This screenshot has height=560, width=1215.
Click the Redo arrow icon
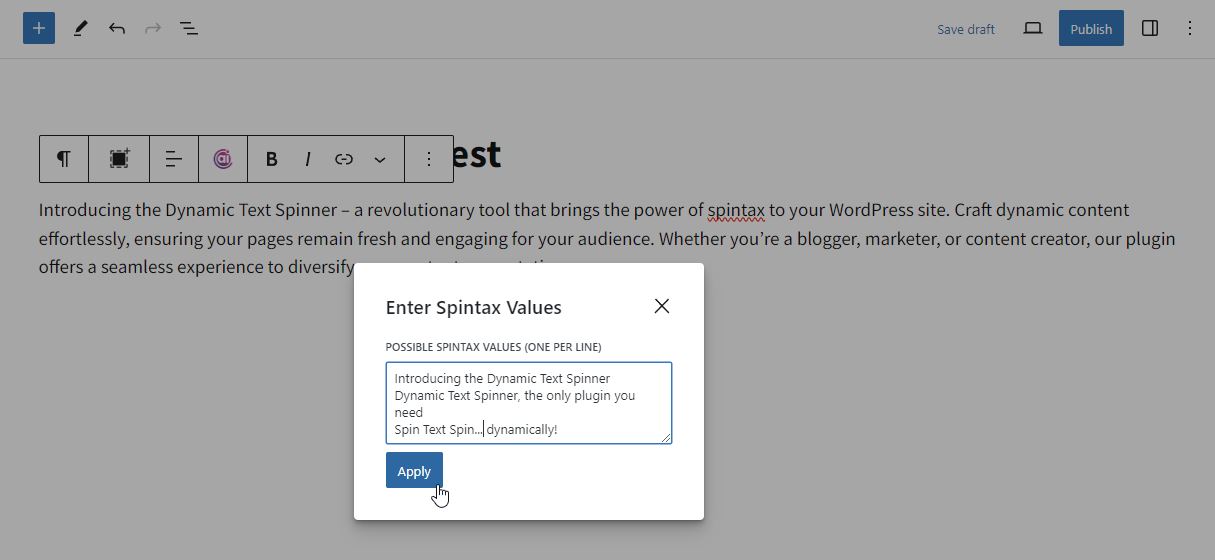pyautogui.click(x=153, y=29)
